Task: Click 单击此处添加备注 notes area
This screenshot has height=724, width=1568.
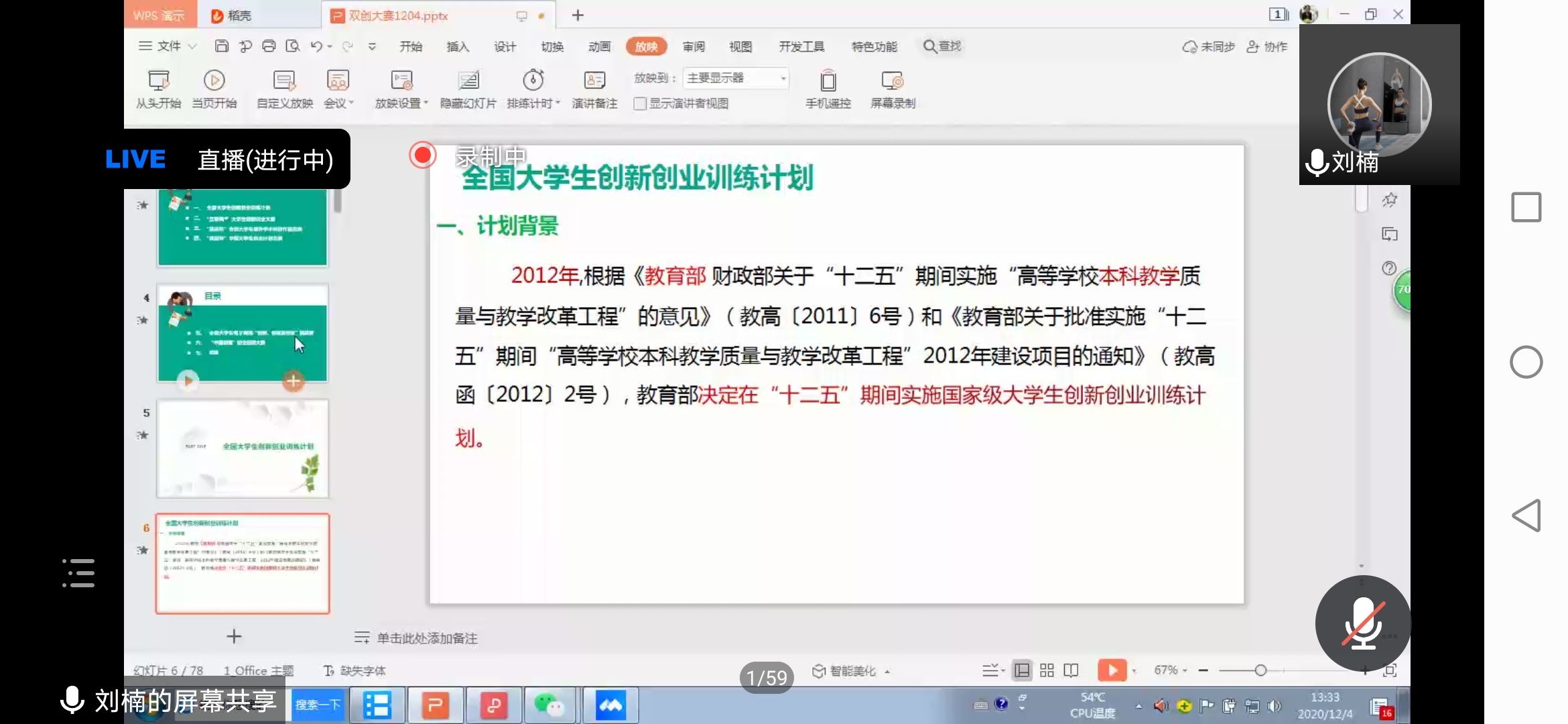Action: (427, 638)
